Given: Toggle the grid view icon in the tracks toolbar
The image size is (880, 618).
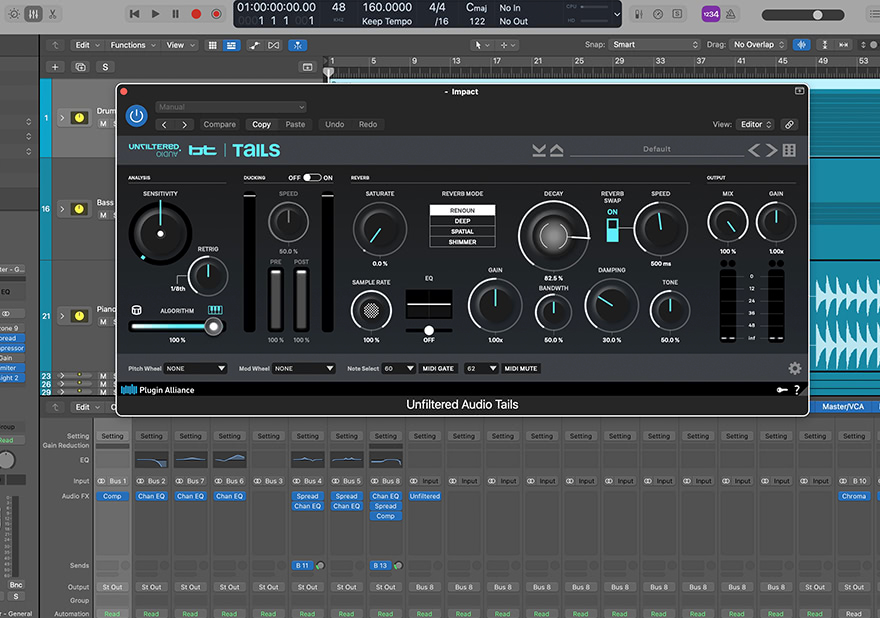Looking at the screenshot, I should tap(212, 45).
